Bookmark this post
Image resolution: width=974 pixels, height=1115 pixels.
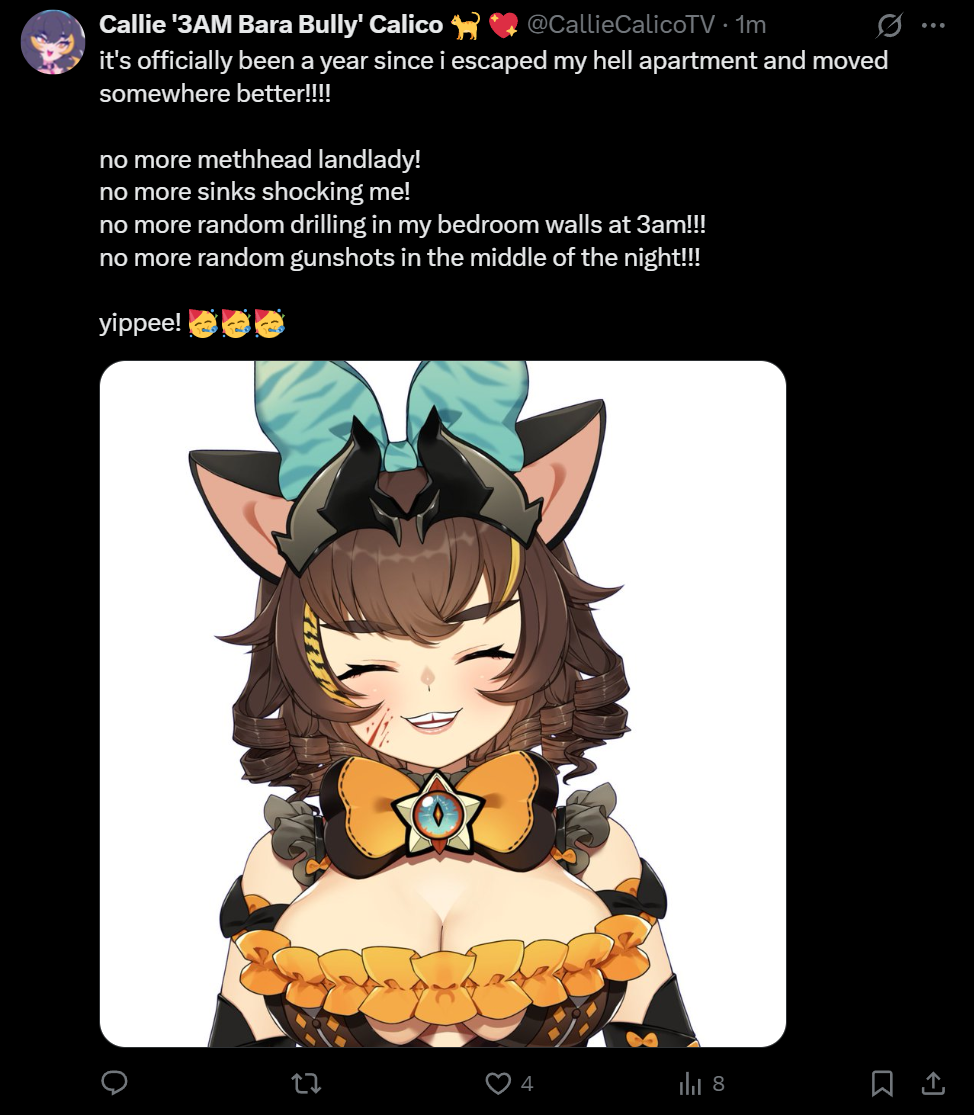pyautogui.click(x=882, y=1083)
